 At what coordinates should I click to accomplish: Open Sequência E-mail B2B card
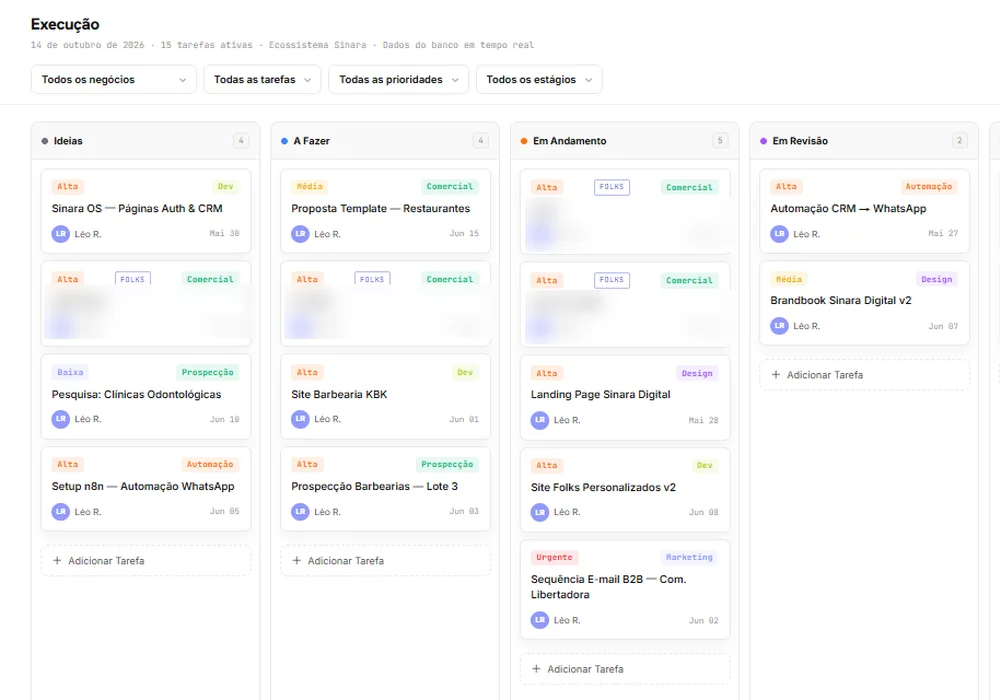[x=625, y=590]
